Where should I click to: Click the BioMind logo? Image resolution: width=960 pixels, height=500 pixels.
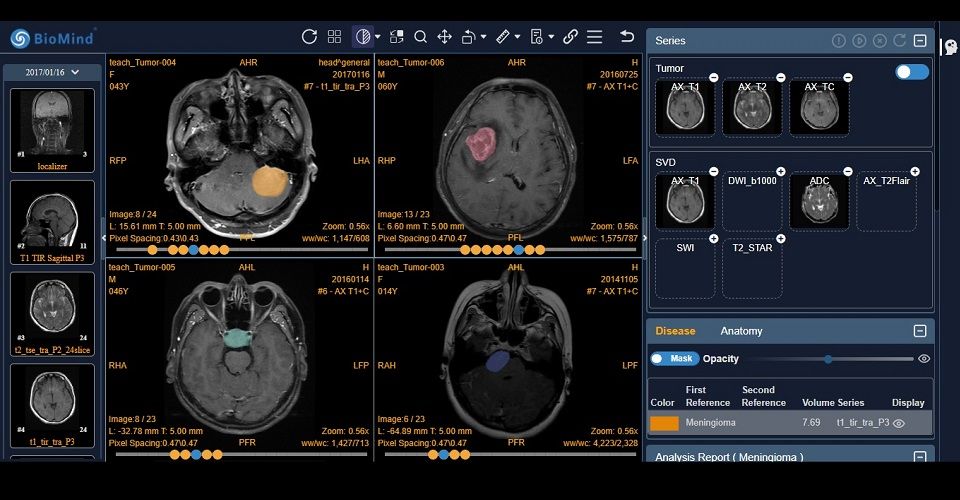point(54,38)
